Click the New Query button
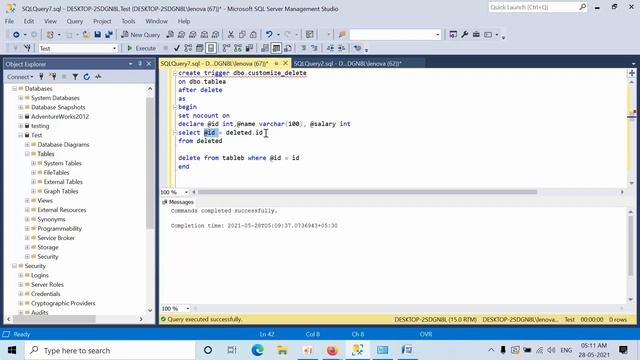 [x=140, y=35]
